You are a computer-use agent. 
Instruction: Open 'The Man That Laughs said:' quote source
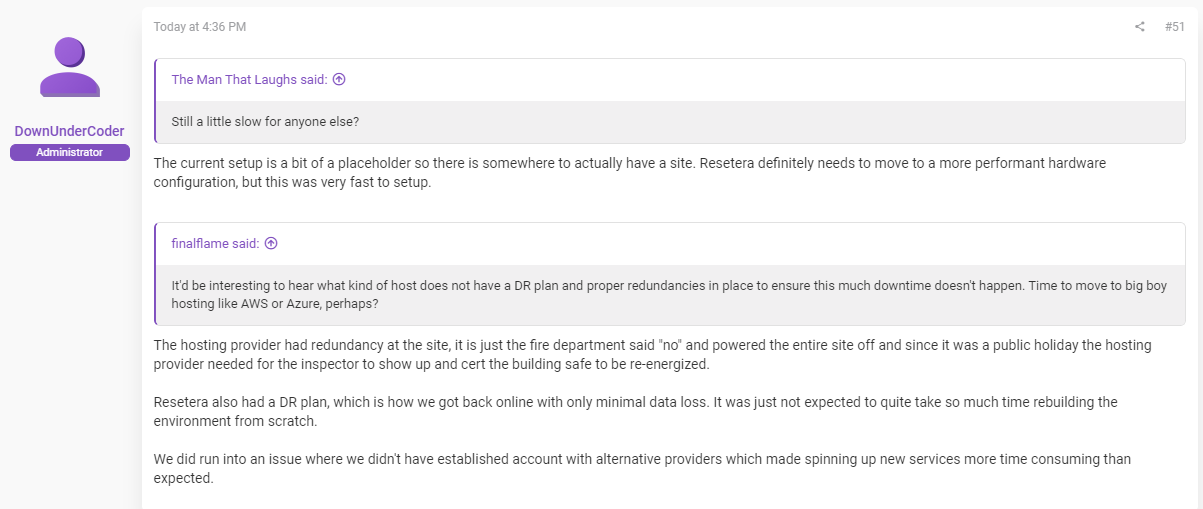point(249,80)
